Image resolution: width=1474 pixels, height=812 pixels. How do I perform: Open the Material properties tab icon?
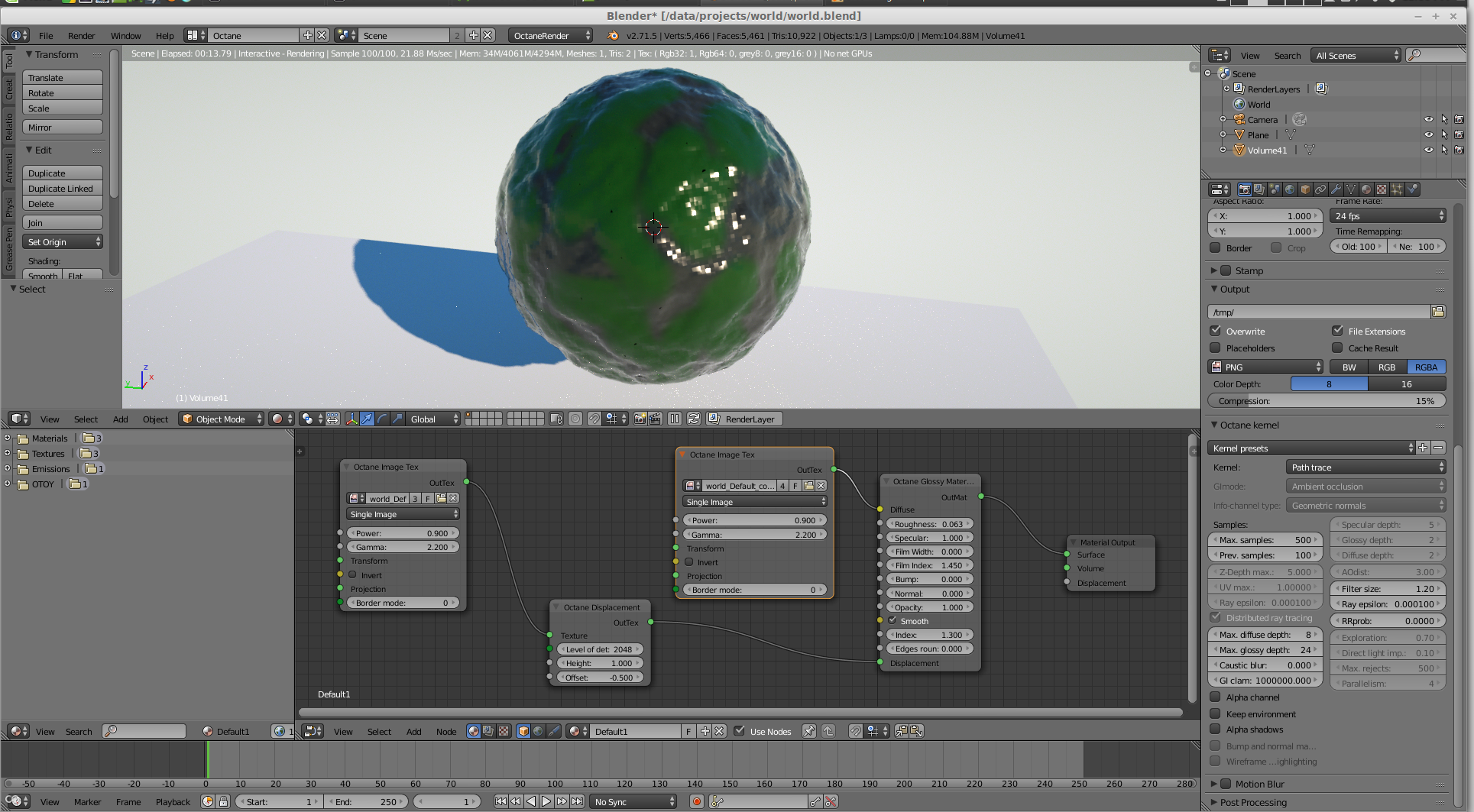click(1366, 189)
